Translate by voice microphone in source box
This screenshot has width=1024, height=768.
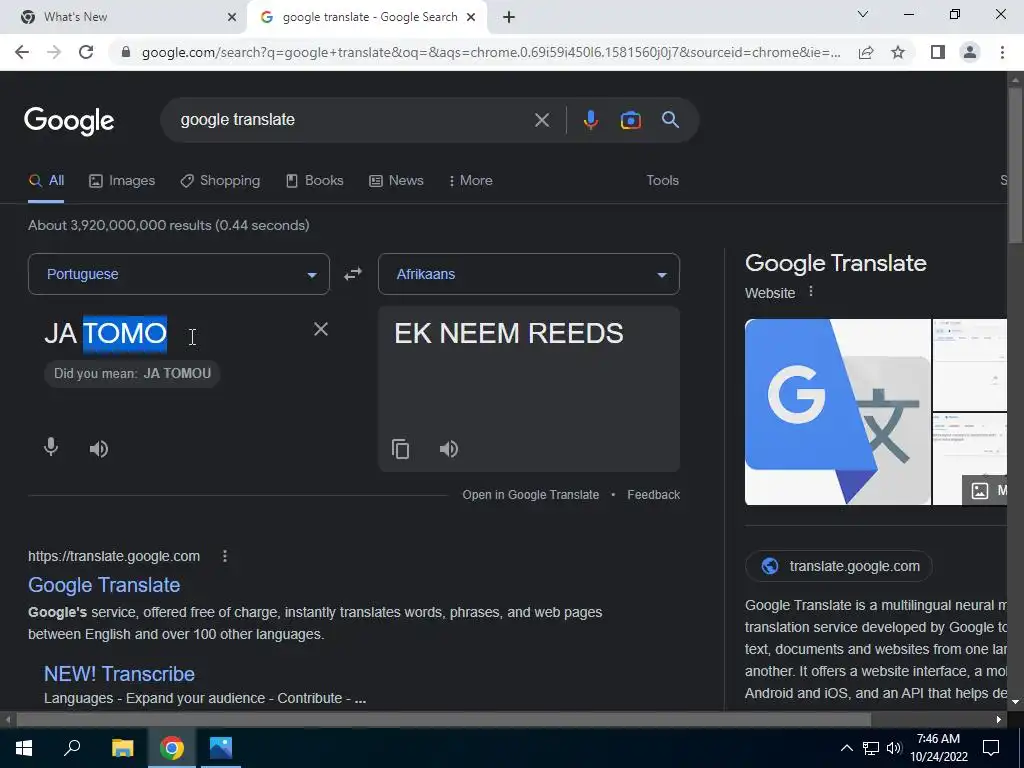[51, 447]
